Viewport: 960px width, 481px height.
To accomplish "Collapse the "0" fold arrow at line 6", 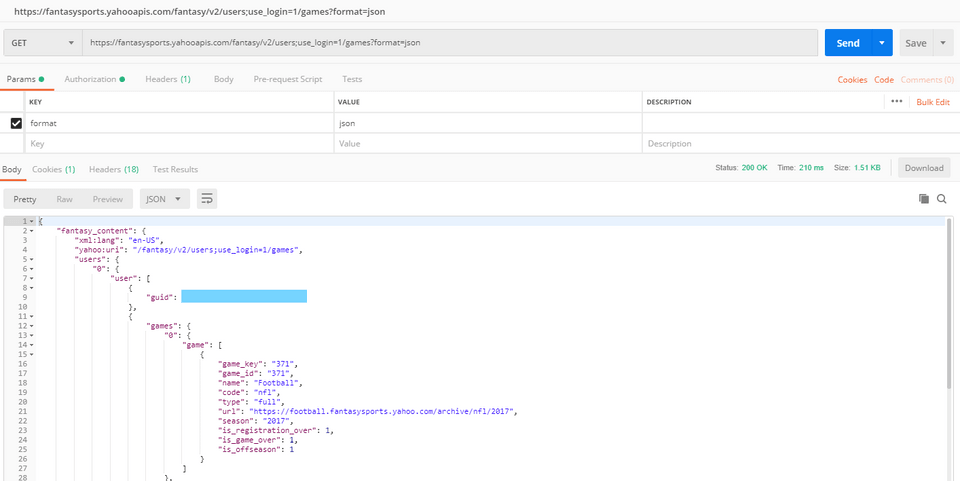I will (x=31, y=269).
